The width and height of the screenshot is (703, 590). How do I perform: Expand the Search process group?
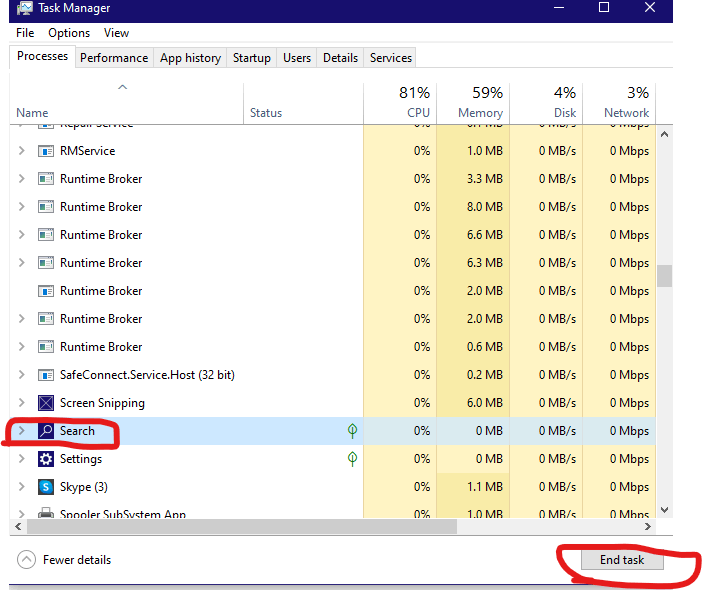[x=21, y=431]
